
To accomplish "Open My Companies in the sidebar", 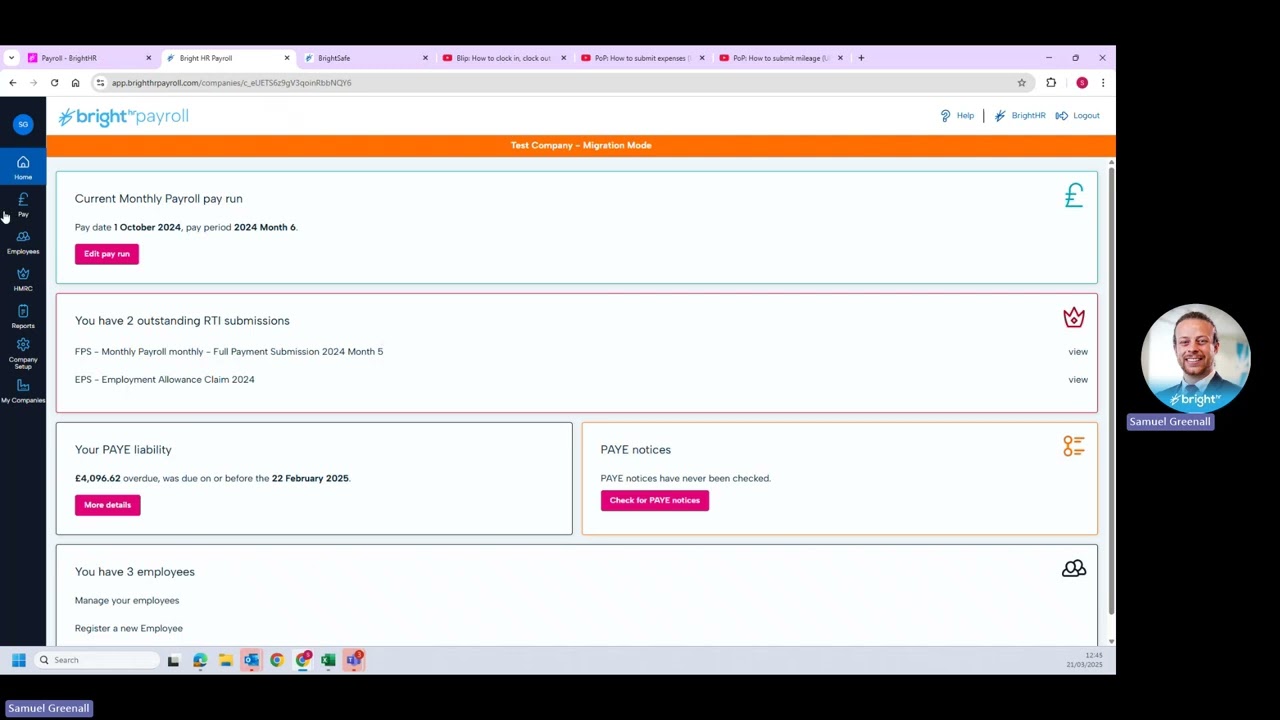I will pyautogui.click(x=23, y=391).
